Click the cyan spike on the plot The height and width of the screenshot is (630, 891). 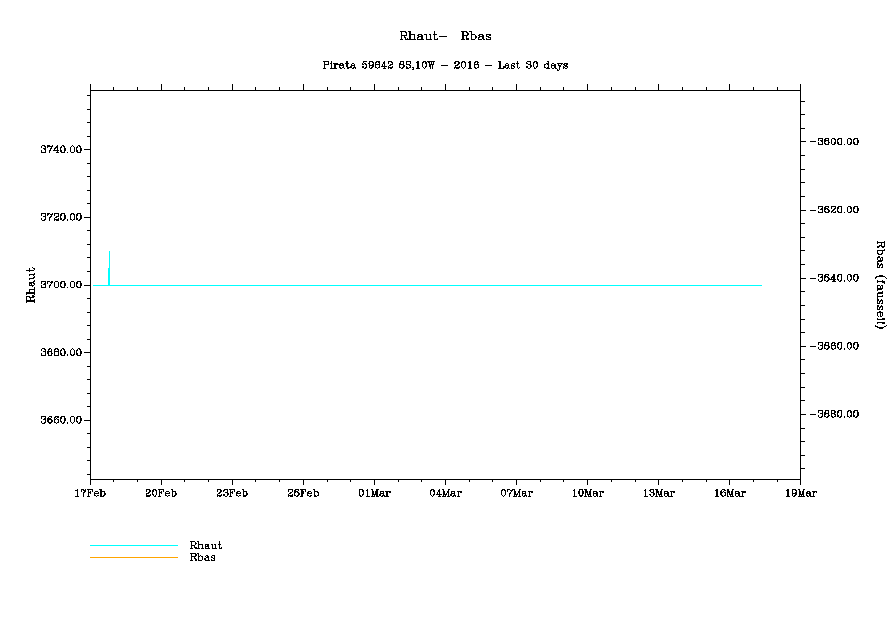pyautogui.click(x=108, y=275)
